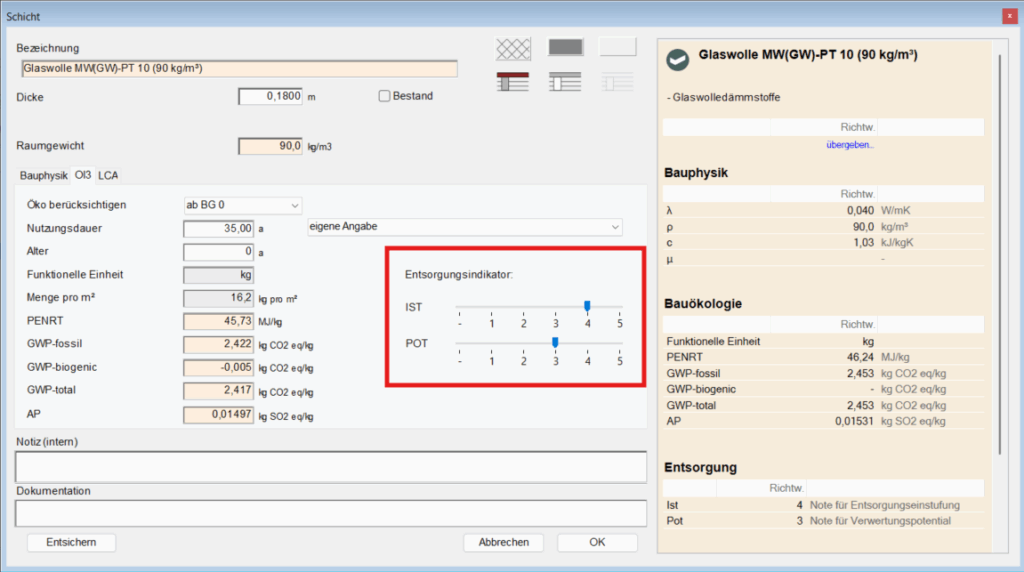
Task: Switch to the Bauphysik tab
Action: (43, 175)
